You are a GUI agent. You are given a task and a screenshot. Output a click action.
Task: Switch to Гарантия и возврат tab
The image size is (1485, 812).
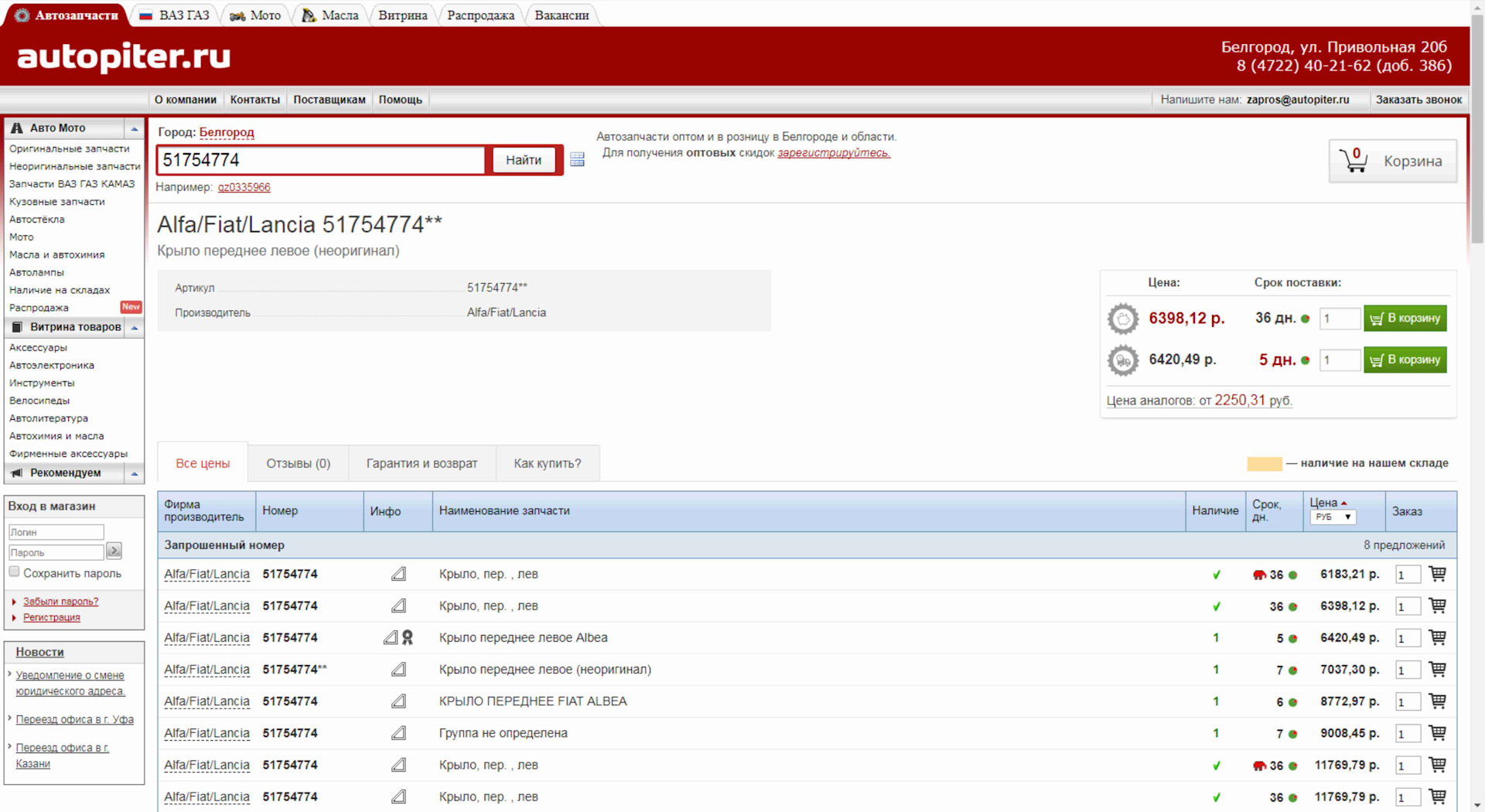click(422, 463)
